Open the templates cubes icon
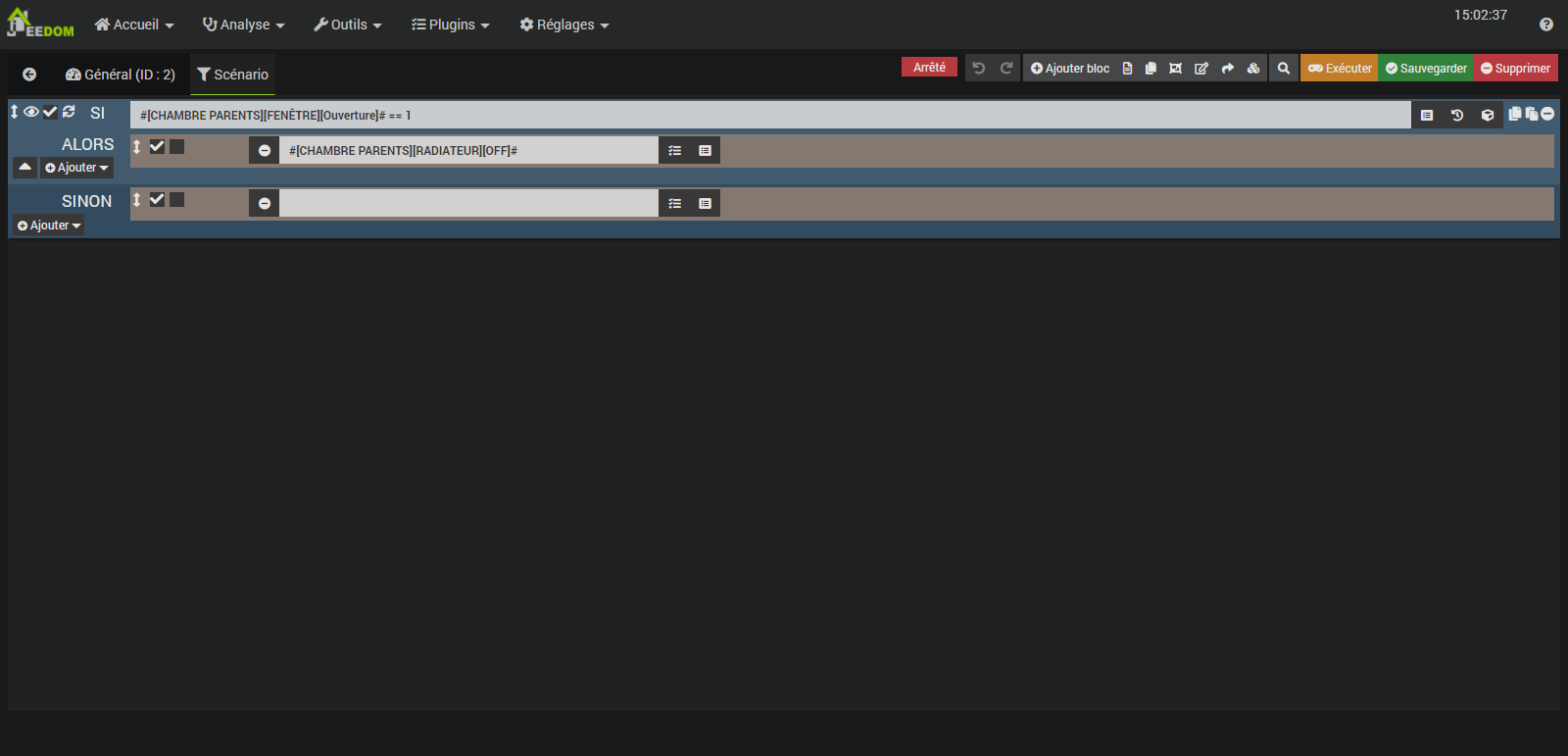Screen dimensions: 1568x756 pos(1253,68)
